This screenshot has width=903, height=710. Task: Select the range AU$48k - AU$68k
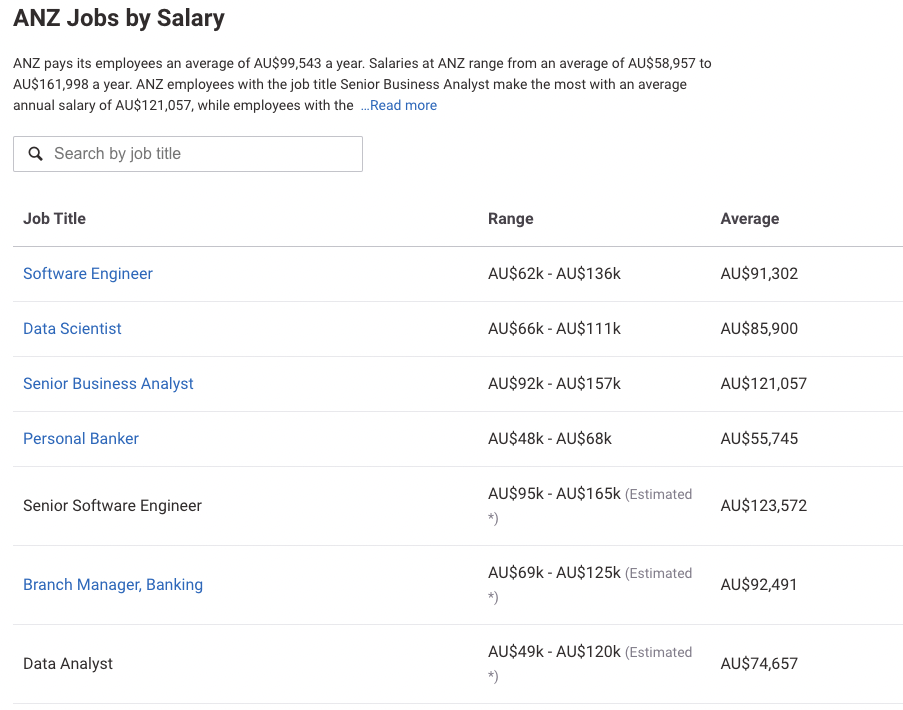[x=550, y=439]
